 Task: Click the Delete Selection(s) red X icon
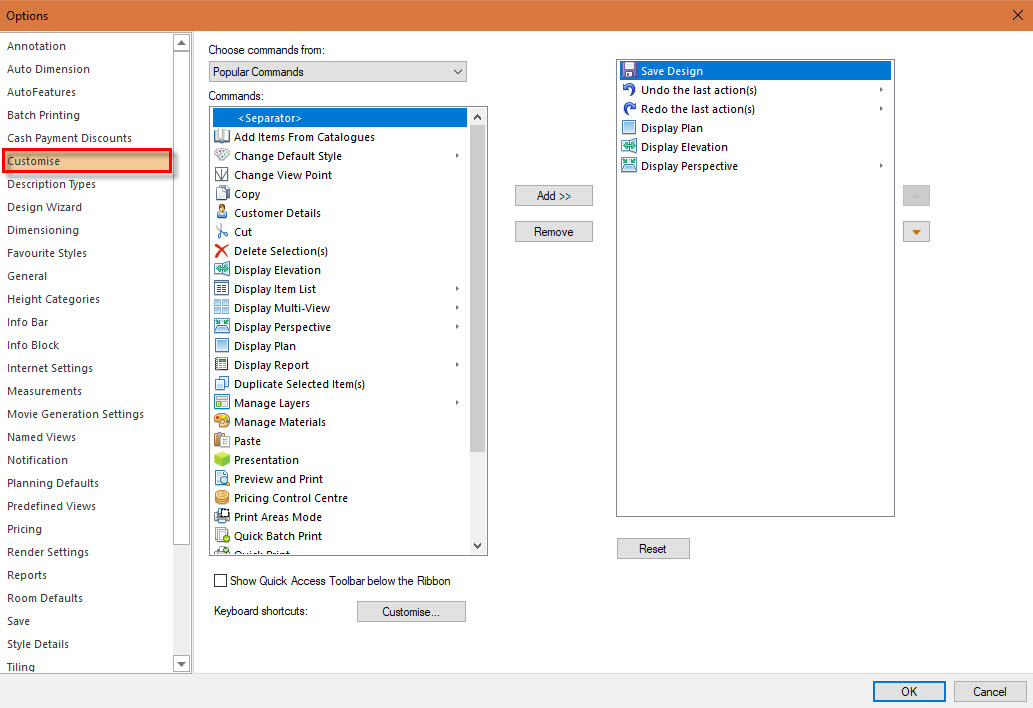pyautogui.click(x=221, y=250)
